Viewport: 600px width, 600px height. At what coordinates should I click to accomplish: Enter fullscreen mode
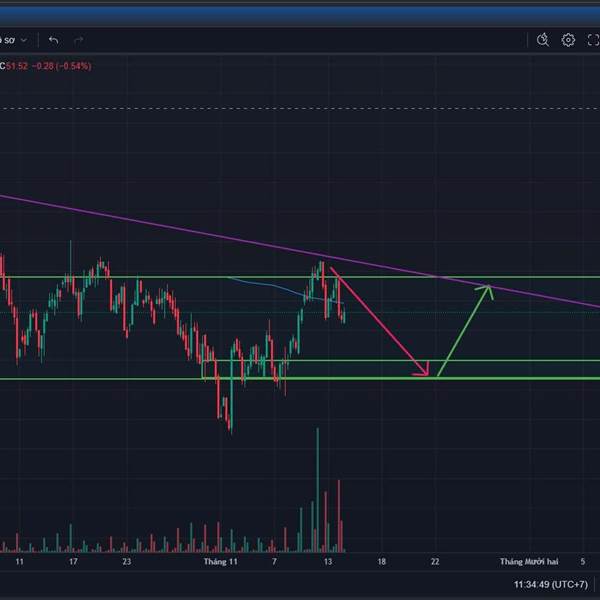593,40
